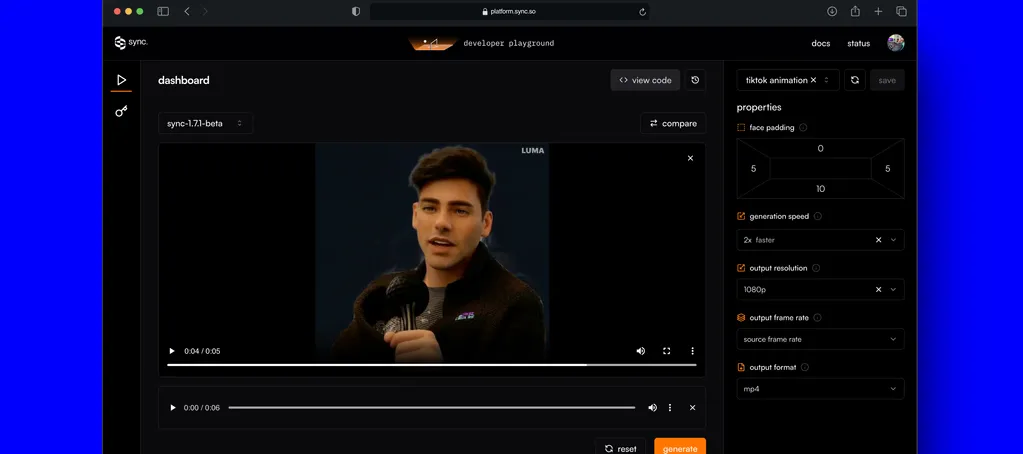Click the refresh preset icon
This screenshot has width=1023, height=454.
click(855, 80)
